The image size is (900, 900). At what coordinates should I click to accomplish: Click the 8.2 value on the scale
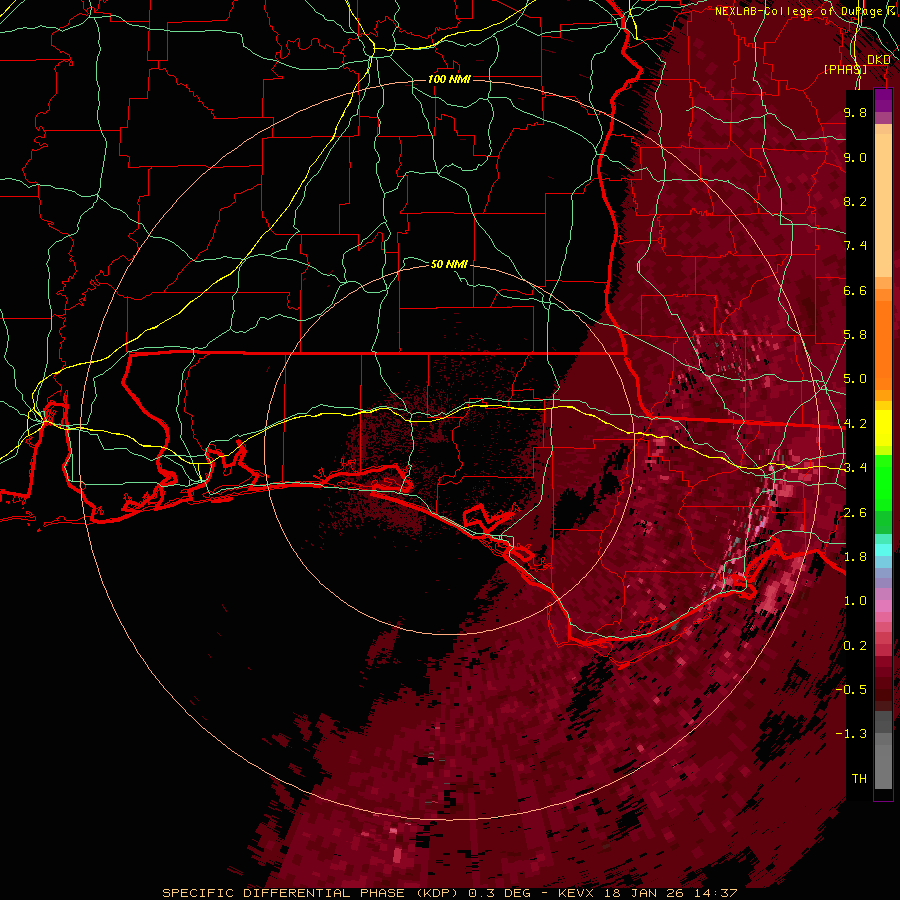pos(855,201)
